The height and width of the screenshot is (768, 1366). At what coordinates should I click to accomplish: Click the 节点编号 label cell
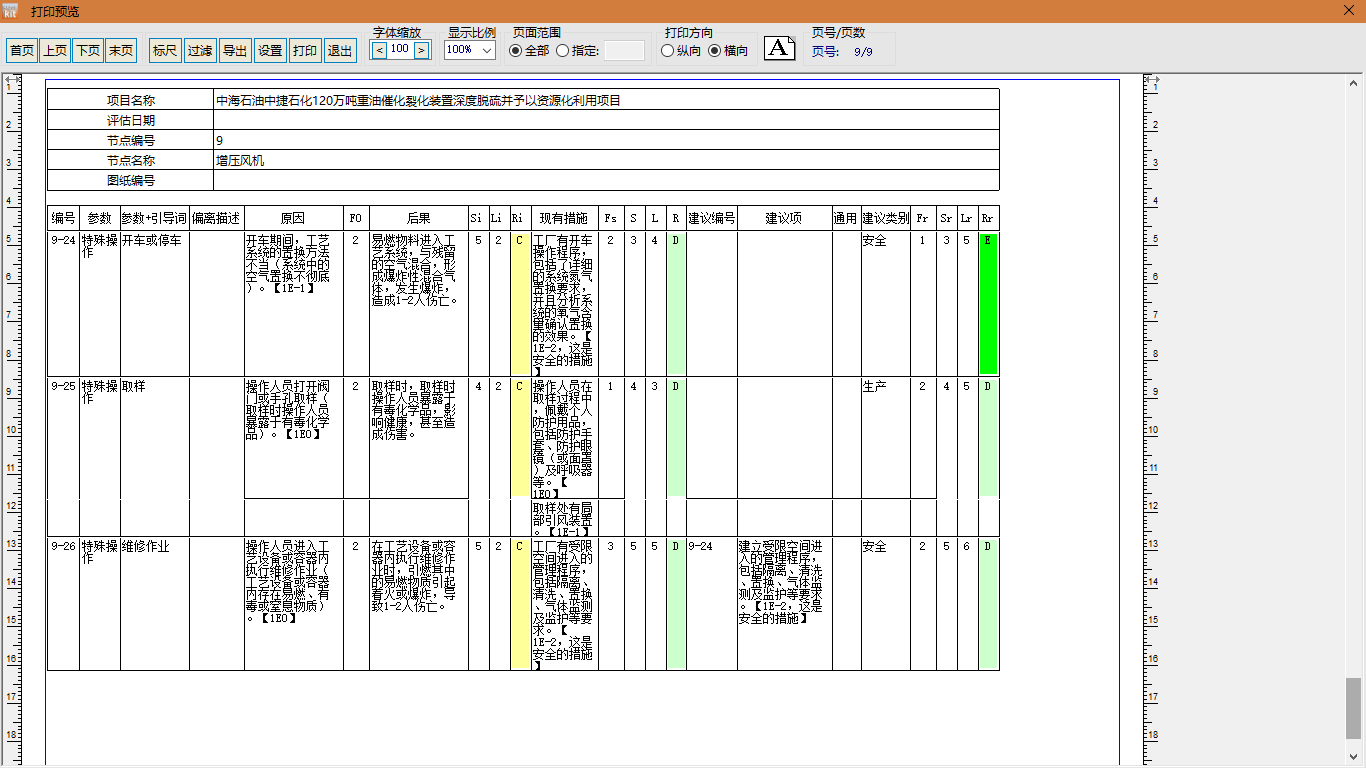tap(130, 140)
